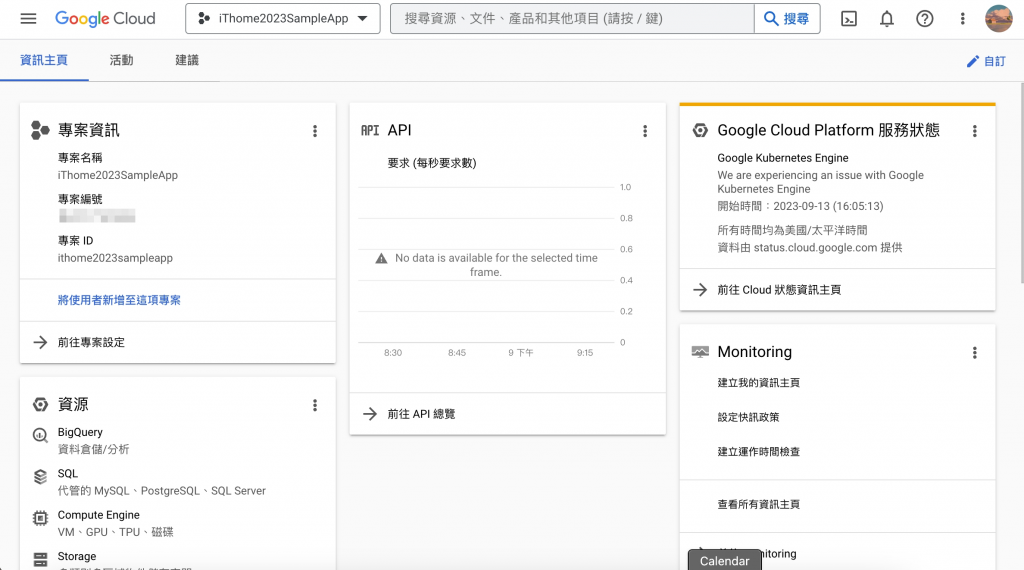Open the user account avatar

pos(998,18)
